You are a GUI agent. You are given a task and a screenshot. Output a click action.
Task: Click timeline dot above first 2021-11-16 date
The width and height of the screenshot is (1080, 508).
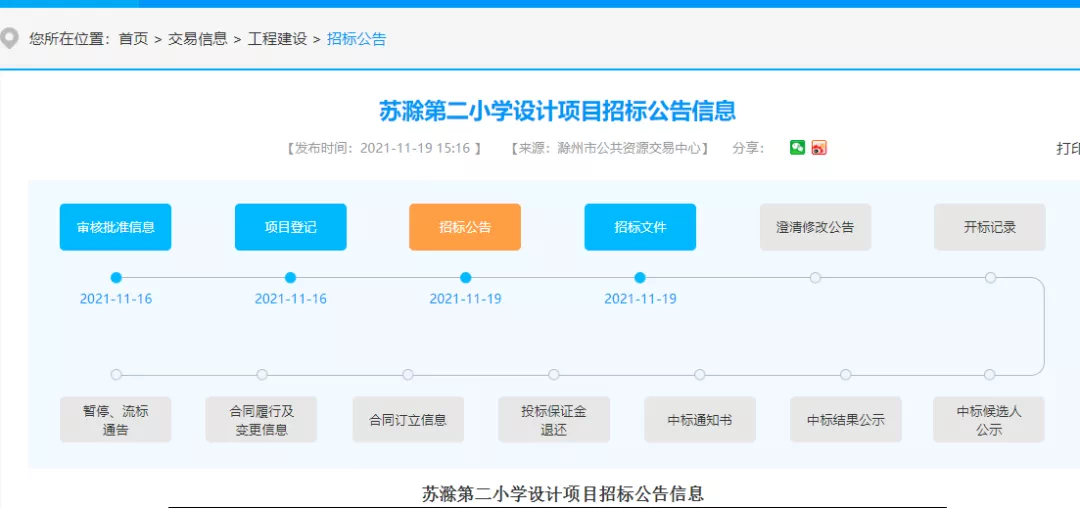click(x=116, y=277)
